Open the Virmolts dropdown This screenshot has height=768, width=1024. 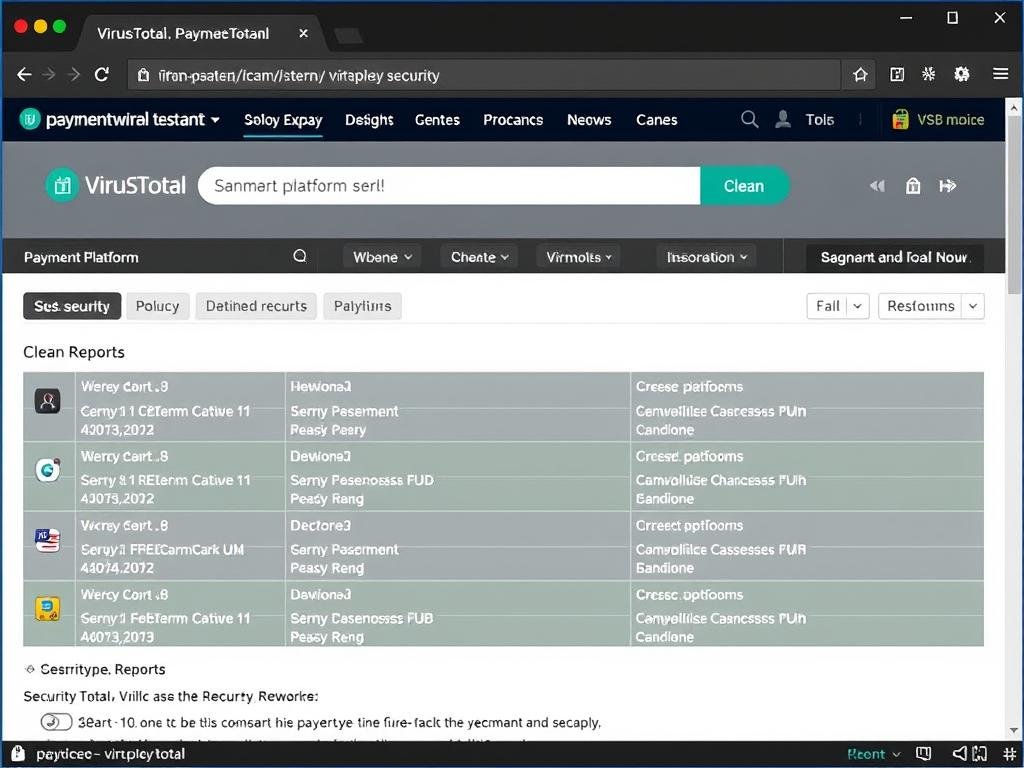pyautogui.click(x=579, y=257)
